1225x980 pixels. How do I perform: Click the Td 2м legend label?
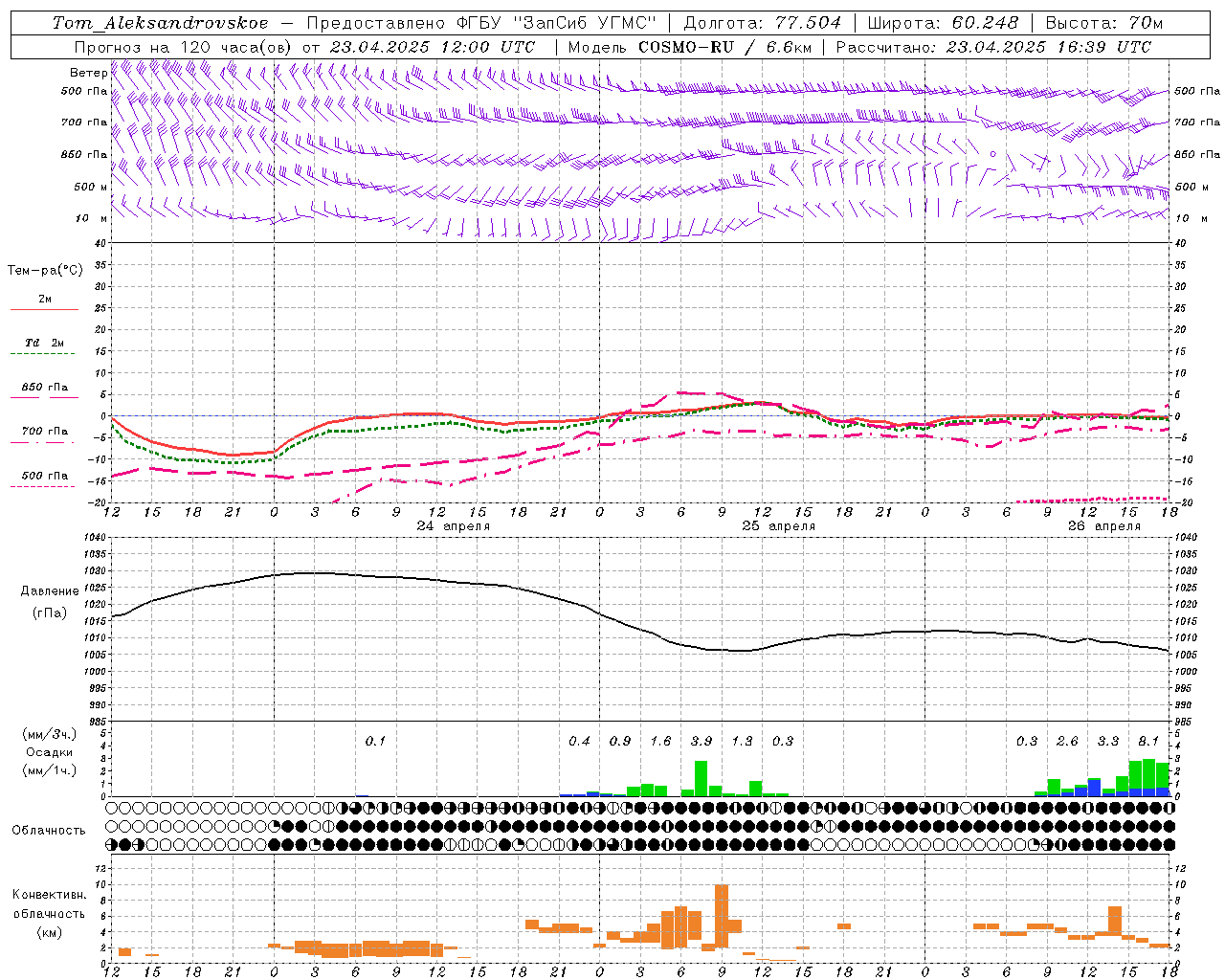[x=45, y=343]
